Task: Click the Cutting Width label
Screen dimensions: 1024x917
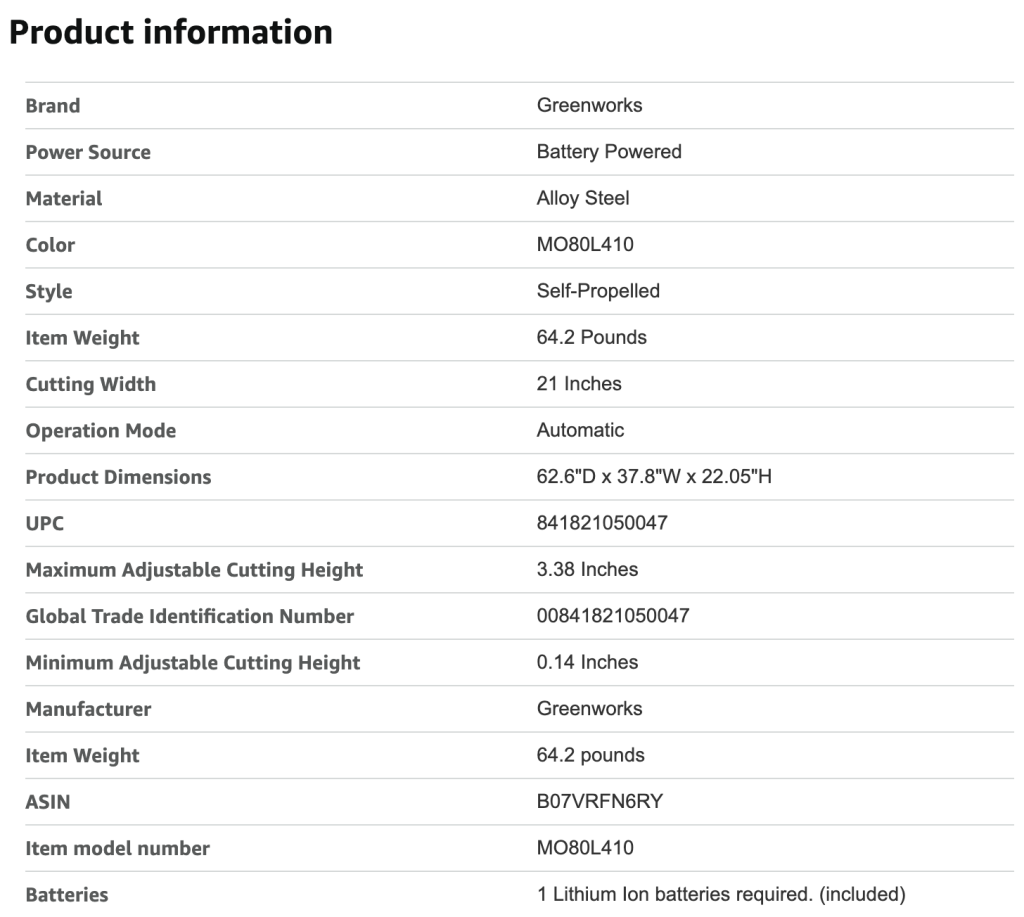Action: (x=90, y=384)
